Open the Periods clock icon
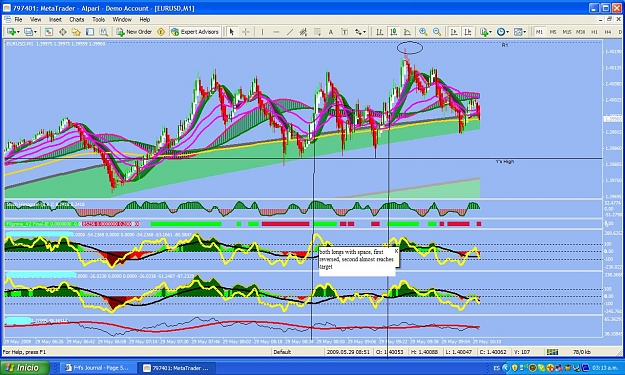Image resolution: width=625 pixels, height=375 pixels. [501, 32]
